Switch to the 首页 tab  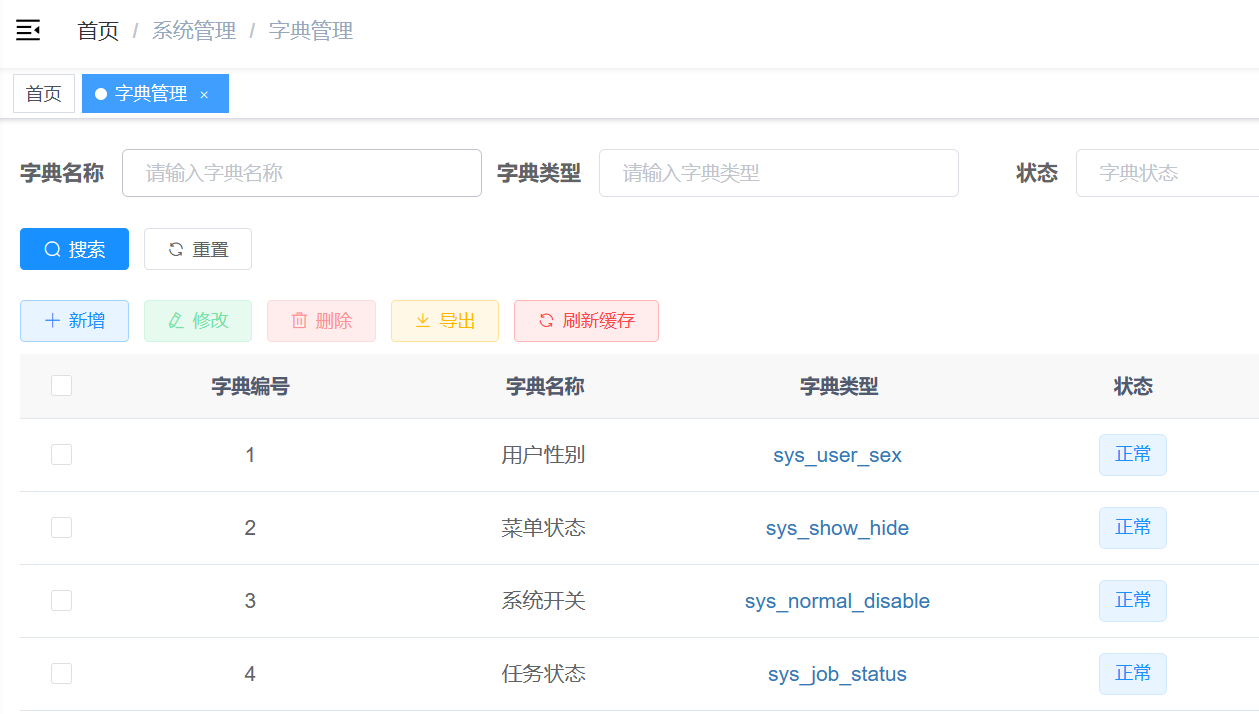[44, 94]
